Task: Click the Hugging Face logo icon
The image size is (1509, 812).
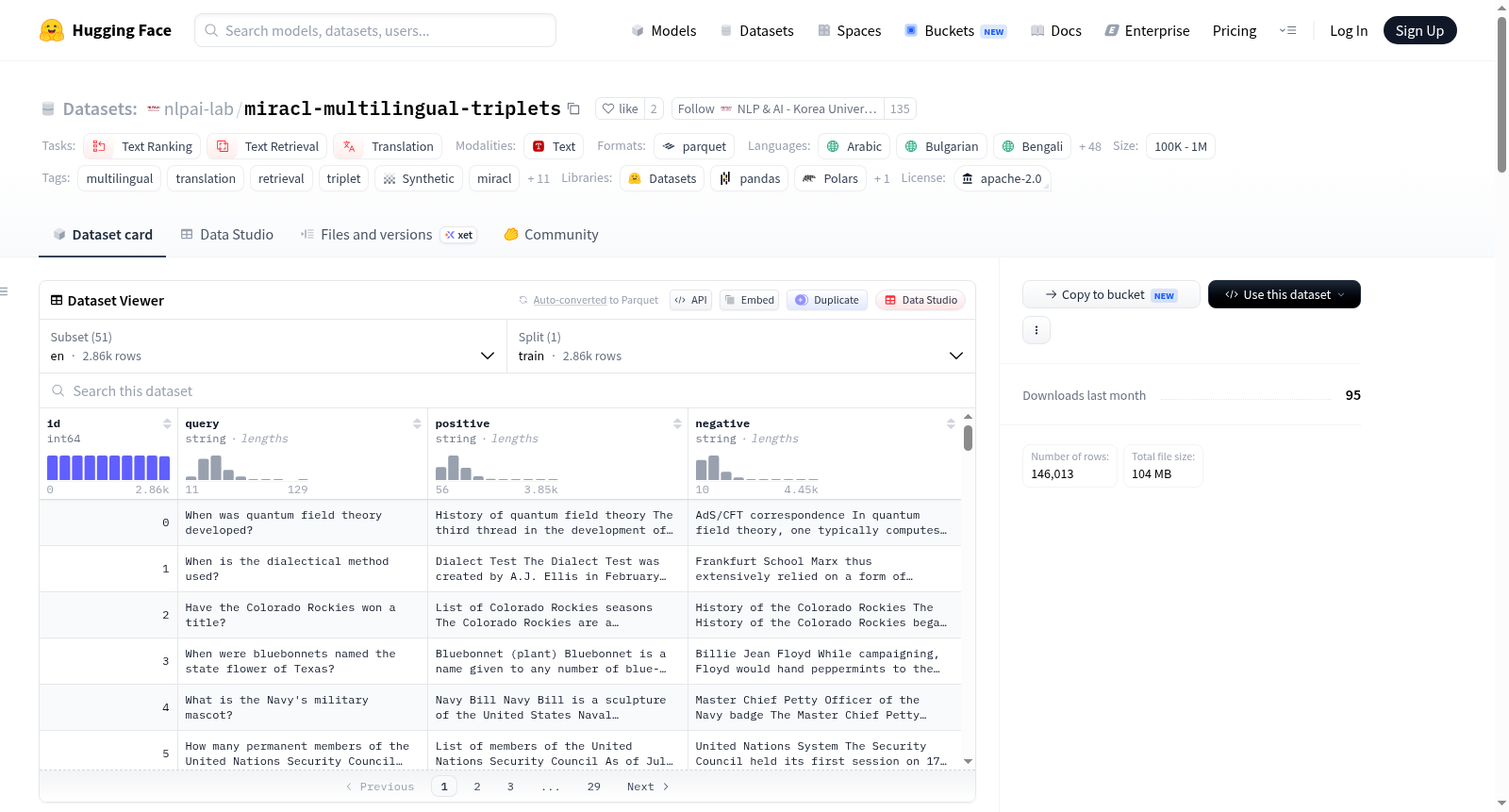Action: tap(52, 30)
